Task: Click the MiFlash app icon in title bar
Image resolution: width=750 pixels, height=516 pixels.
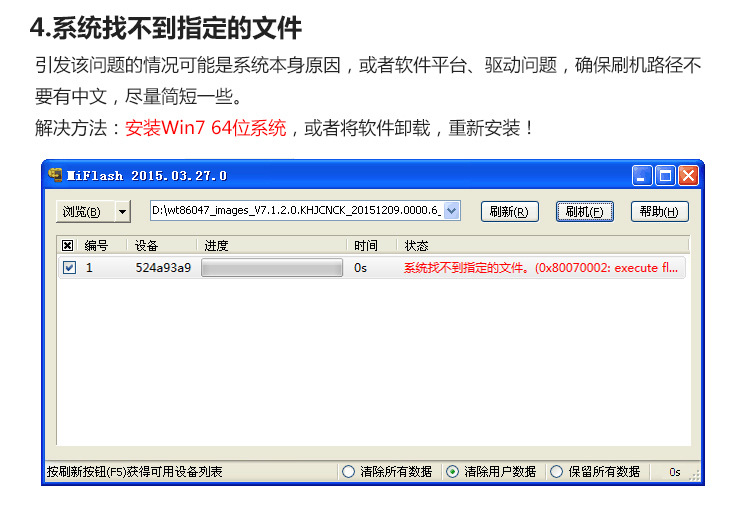Action: 55,175
